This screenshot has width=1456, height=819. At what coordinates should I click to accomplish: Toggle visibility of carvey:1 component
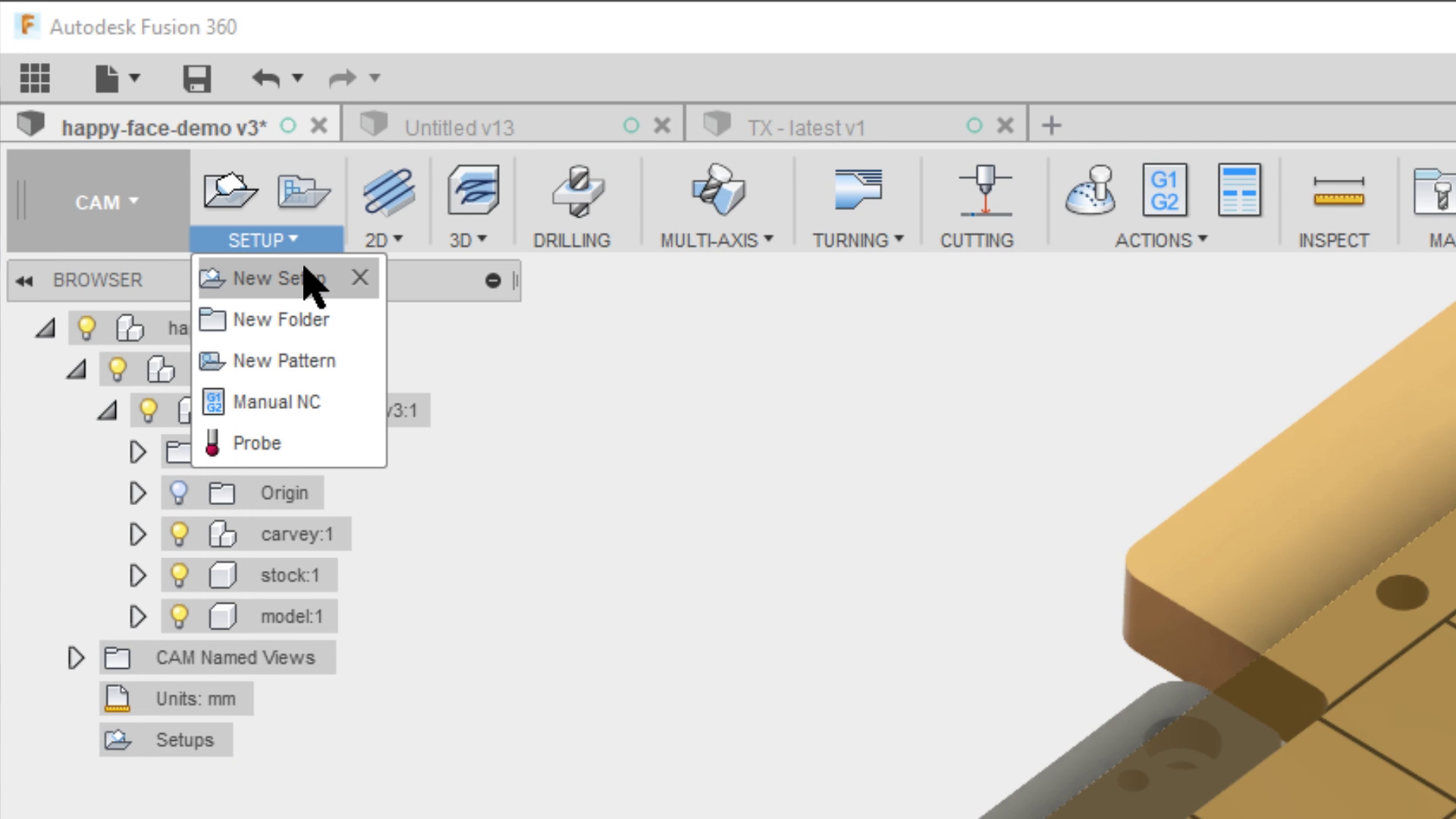[180, 534]
